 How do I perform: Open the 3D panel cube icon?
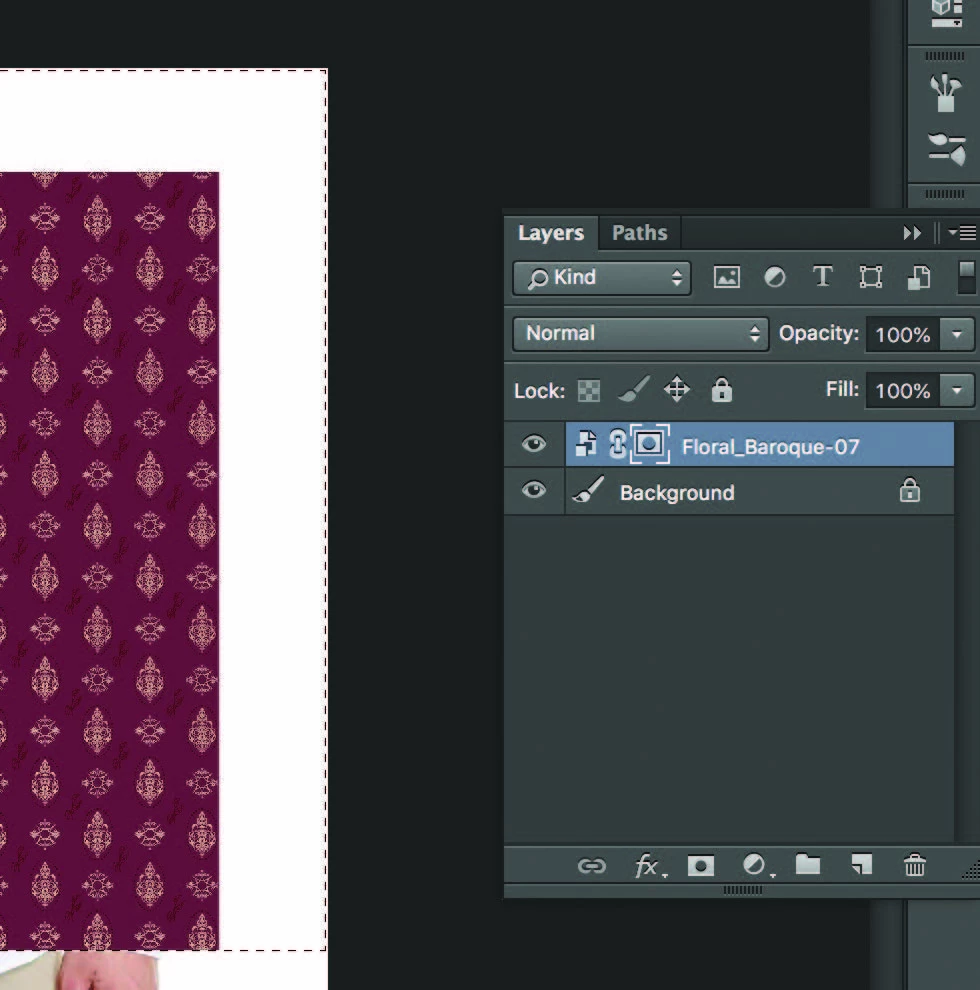pyautogui.click(x=947, y=13)
